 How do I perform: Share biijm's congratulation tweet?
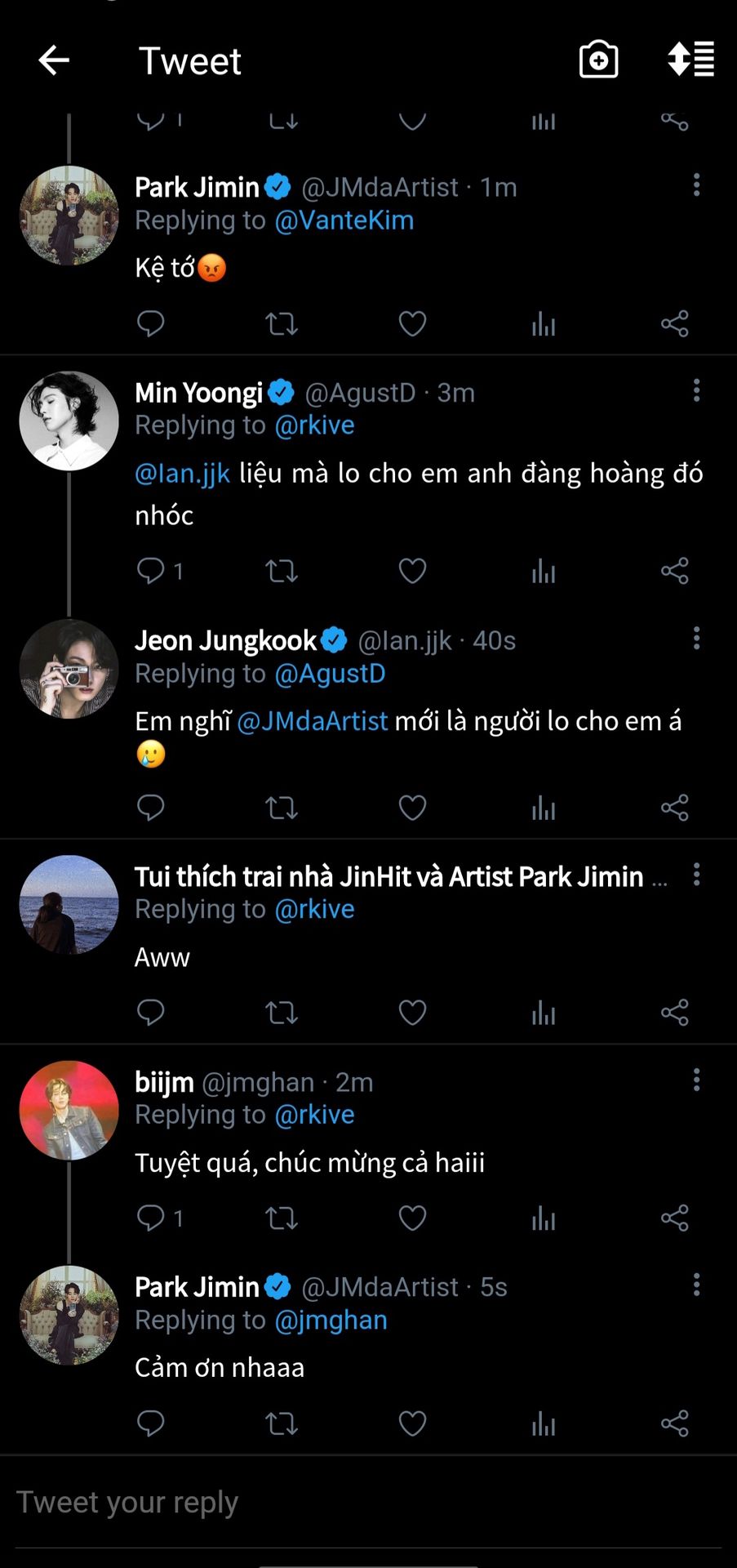[674, 1218]
